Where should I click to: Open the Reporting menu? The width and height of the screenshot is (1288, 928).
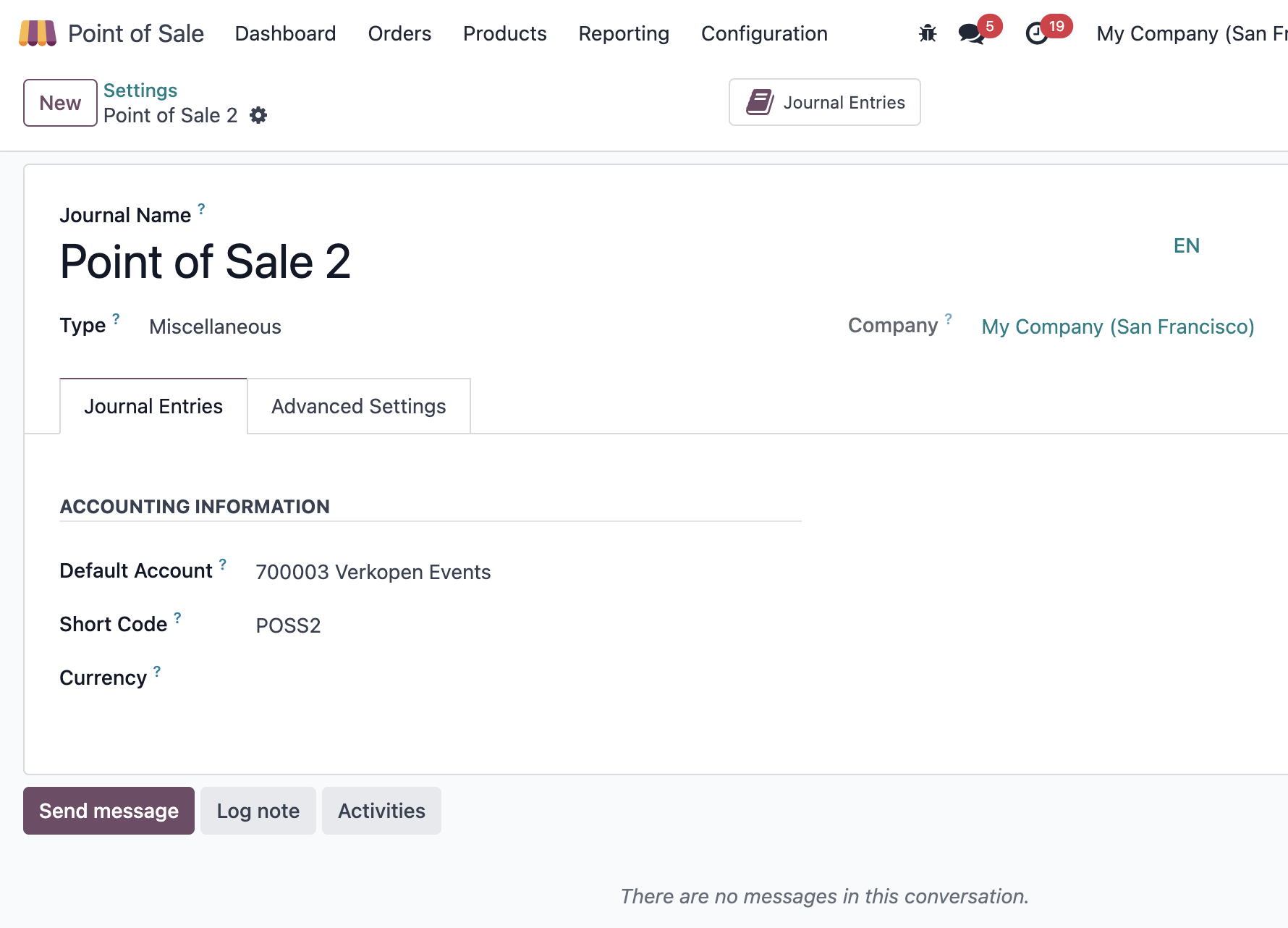[624, 33]
